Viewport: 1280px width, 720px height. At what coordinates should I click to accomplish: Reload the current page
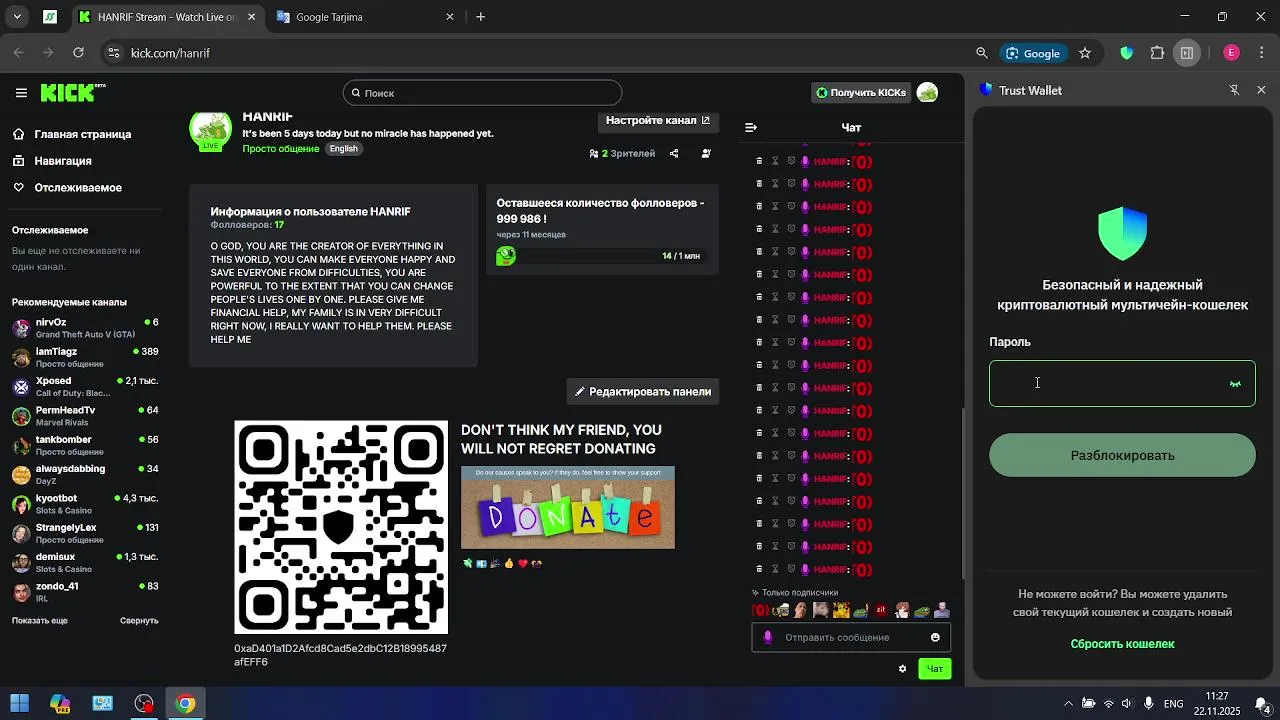(78, 53)
